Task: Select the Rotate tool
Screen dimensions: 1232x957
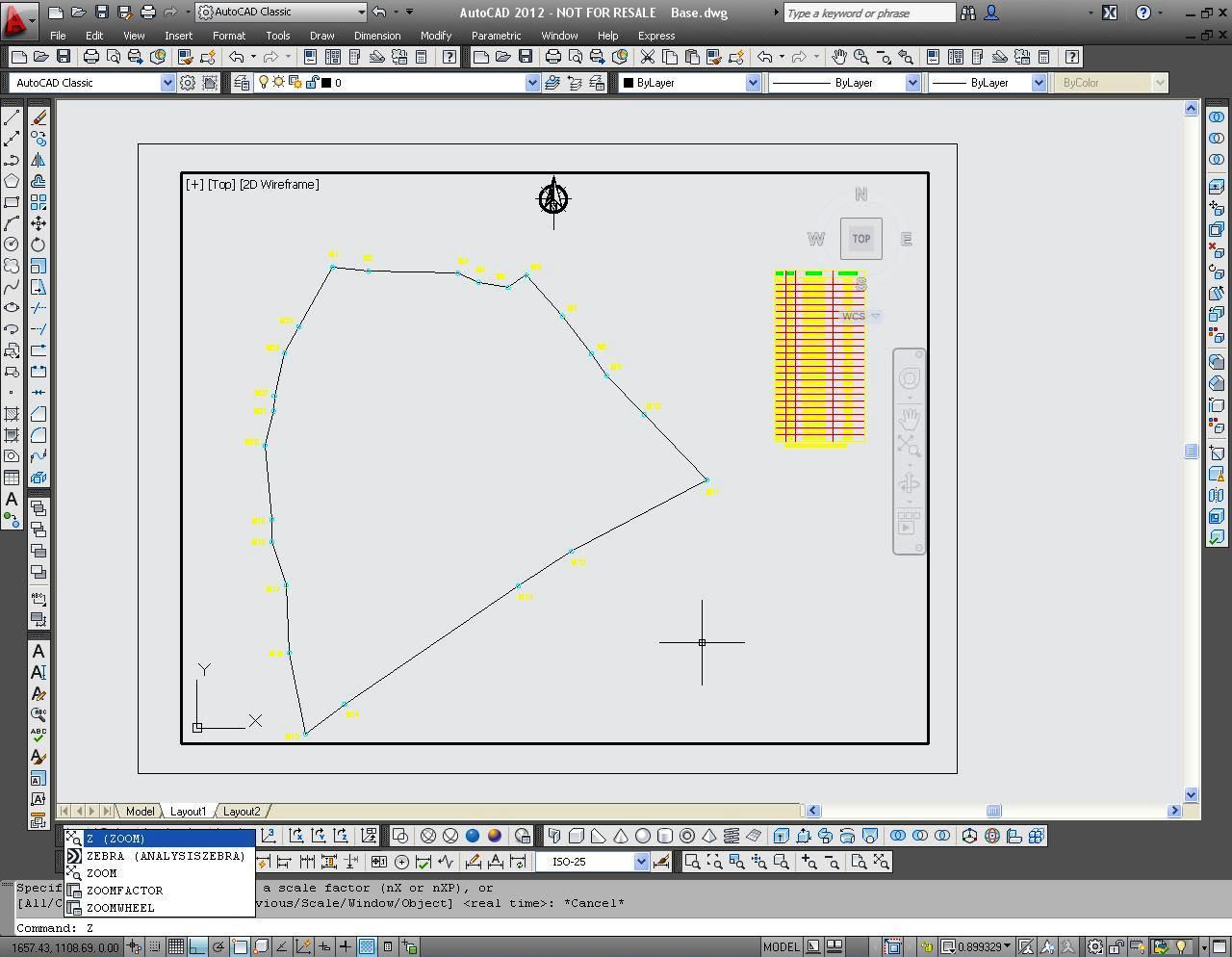Action: pyautogui.click(x=39, y=244)
